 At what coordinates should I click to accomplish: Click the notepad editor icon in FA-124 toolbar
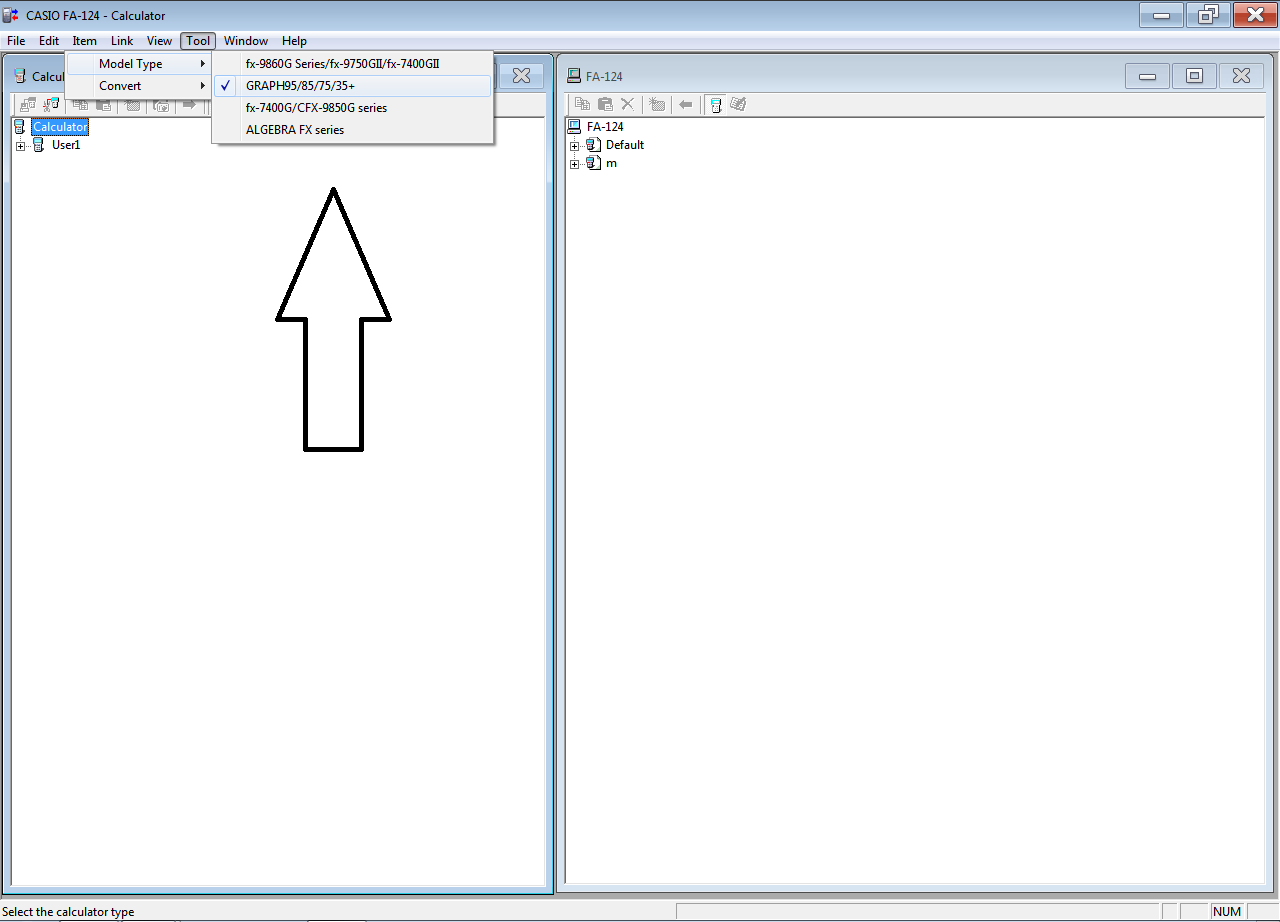pyautogui.click(x=739, y=104)
